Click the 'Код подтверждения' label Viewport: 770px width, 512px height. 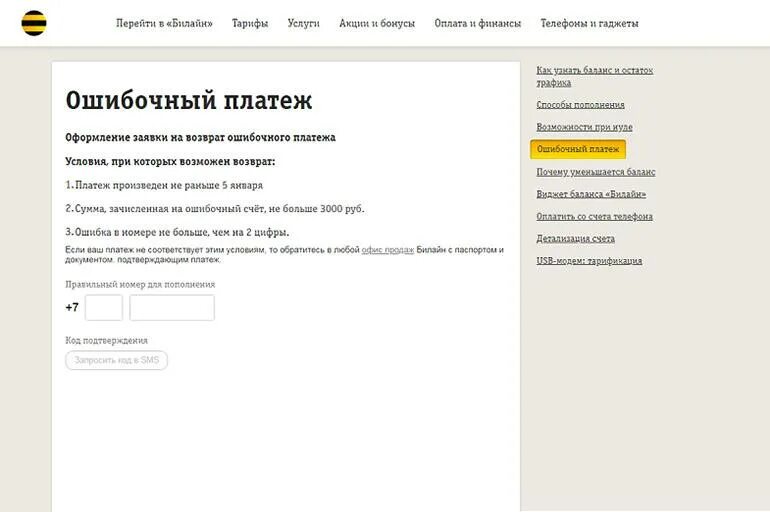point(107,340)
